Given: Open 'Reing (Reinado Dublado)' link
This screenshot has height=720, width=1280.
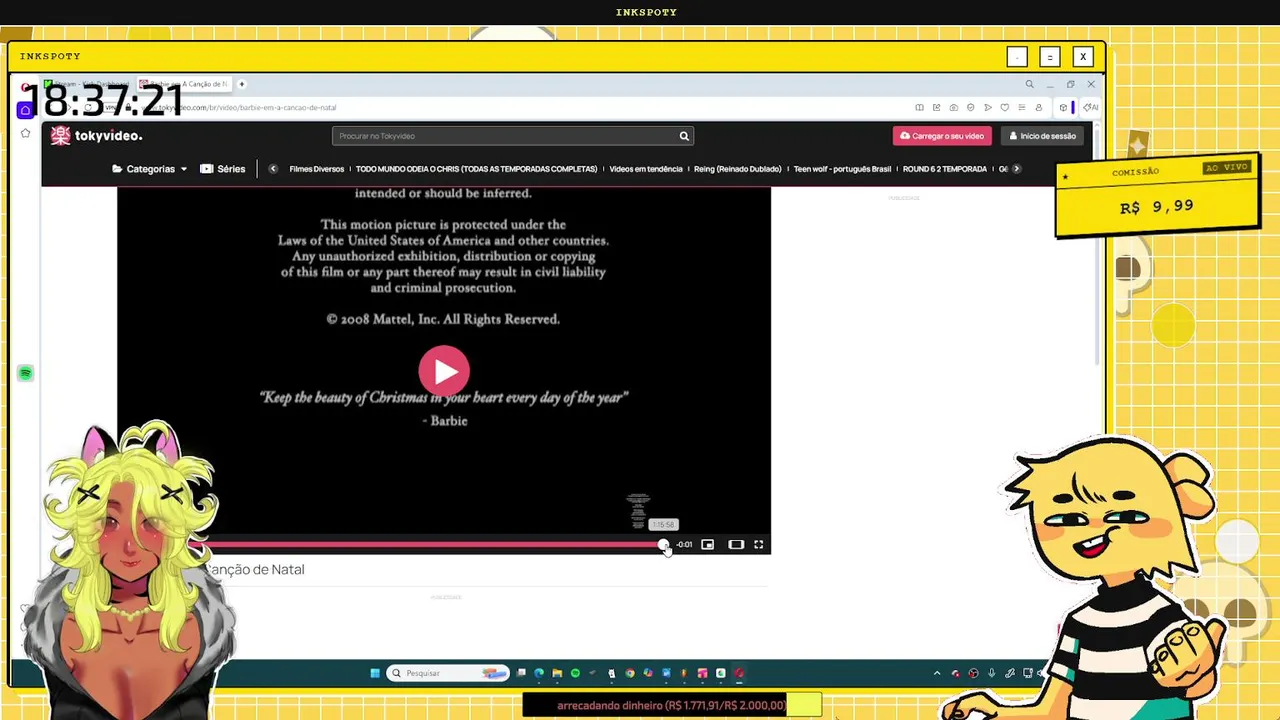Looking at the screenshot, I should (x=738, y=169).
